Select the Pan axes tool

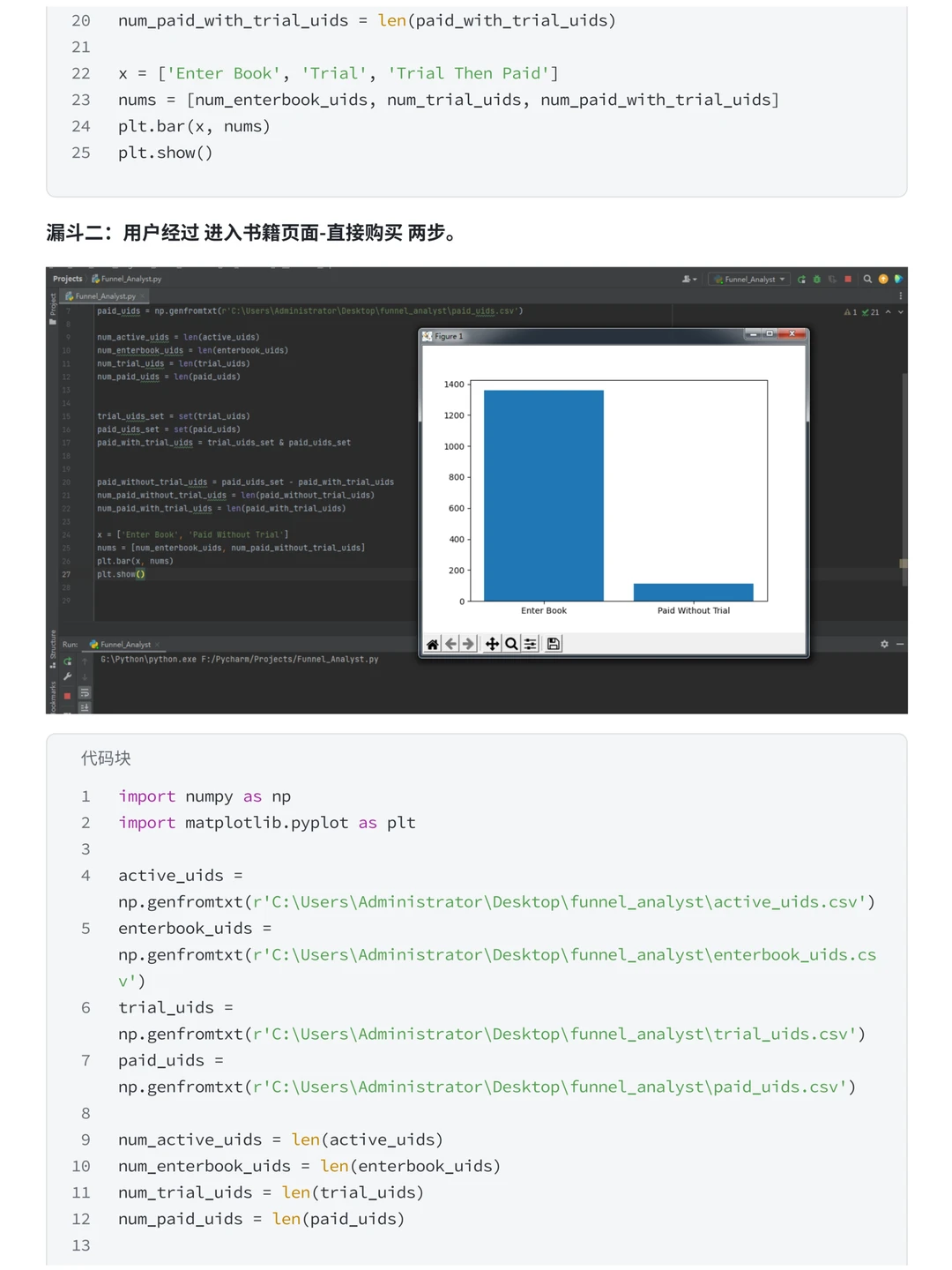pyautogui.click(x=493, y=645)
